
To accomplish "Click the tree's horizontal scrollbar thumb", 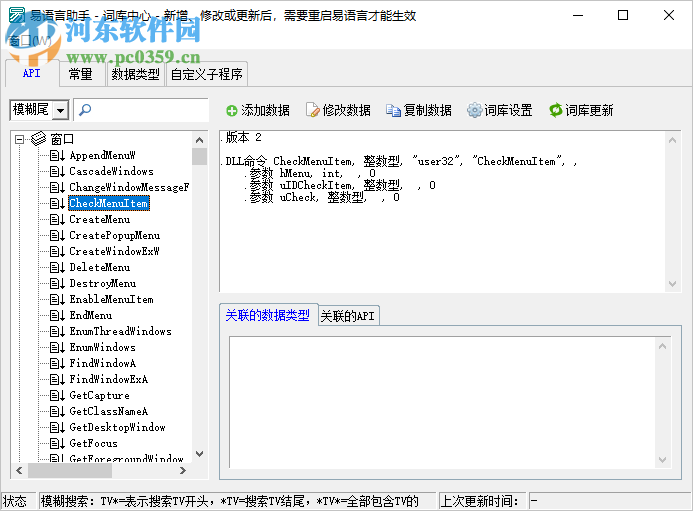I will (70, 470).
